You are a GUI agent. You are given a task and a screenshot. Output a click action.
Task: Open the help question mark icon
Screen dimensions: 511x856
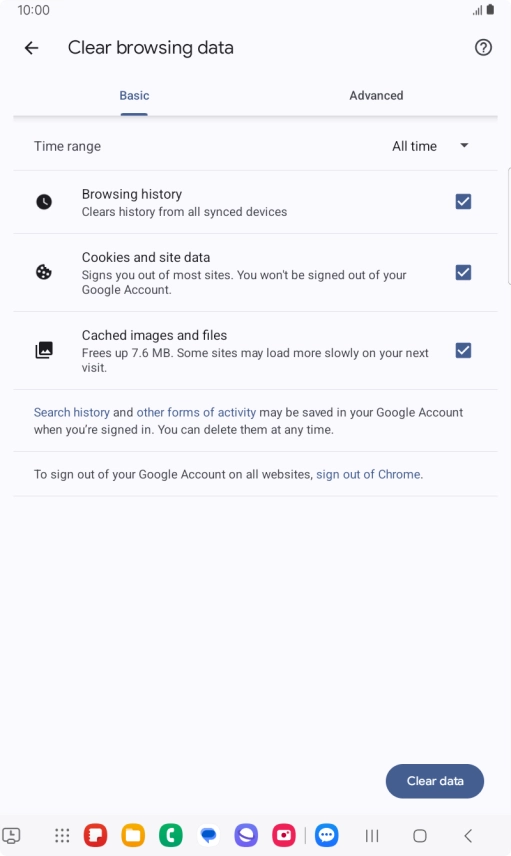coord(483,48)
